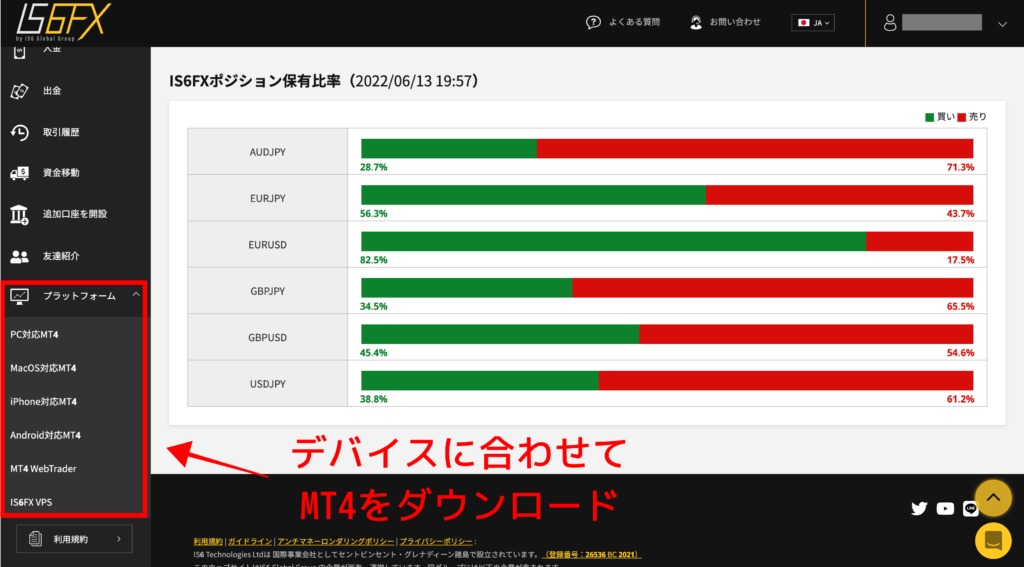The image size is (1024, 567).
Task: Click the 利用規約 document icon
Action: [37, 539]
